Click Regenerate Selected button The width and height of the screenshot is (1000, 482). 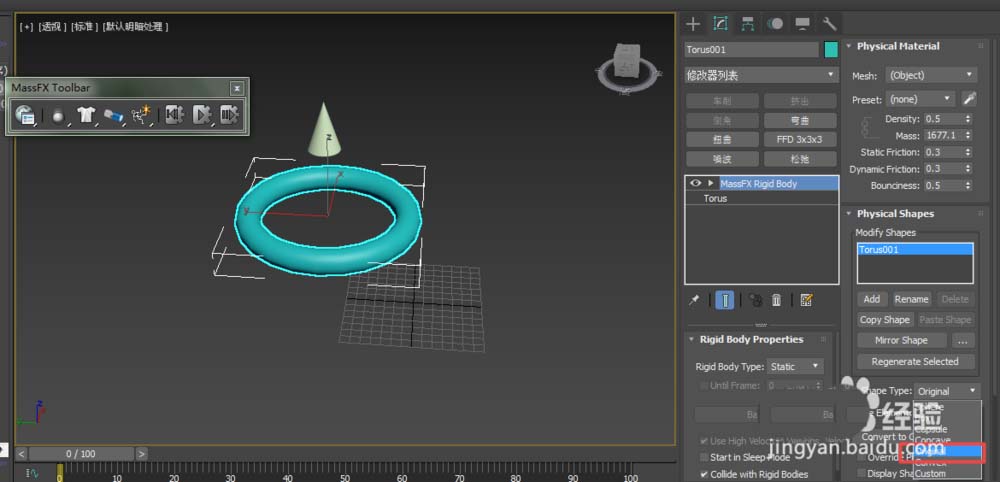915,362
